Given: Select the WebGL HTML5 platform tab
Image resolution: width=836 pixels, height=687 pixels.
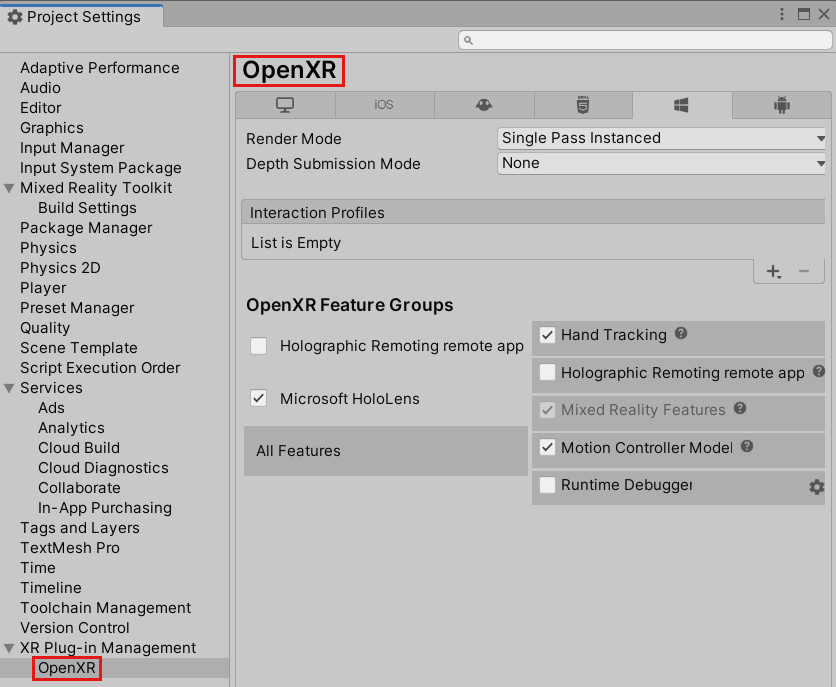Looking at the screenshot, I should [x=583, y=105].
